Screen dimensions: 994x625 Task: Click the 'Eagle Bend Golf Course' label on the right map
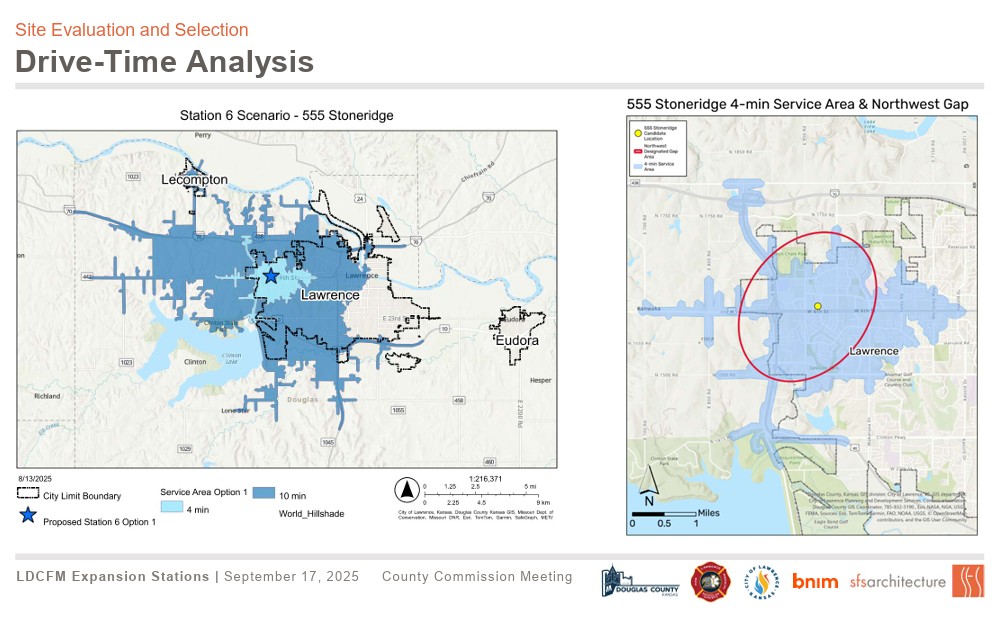coord(831,524)
